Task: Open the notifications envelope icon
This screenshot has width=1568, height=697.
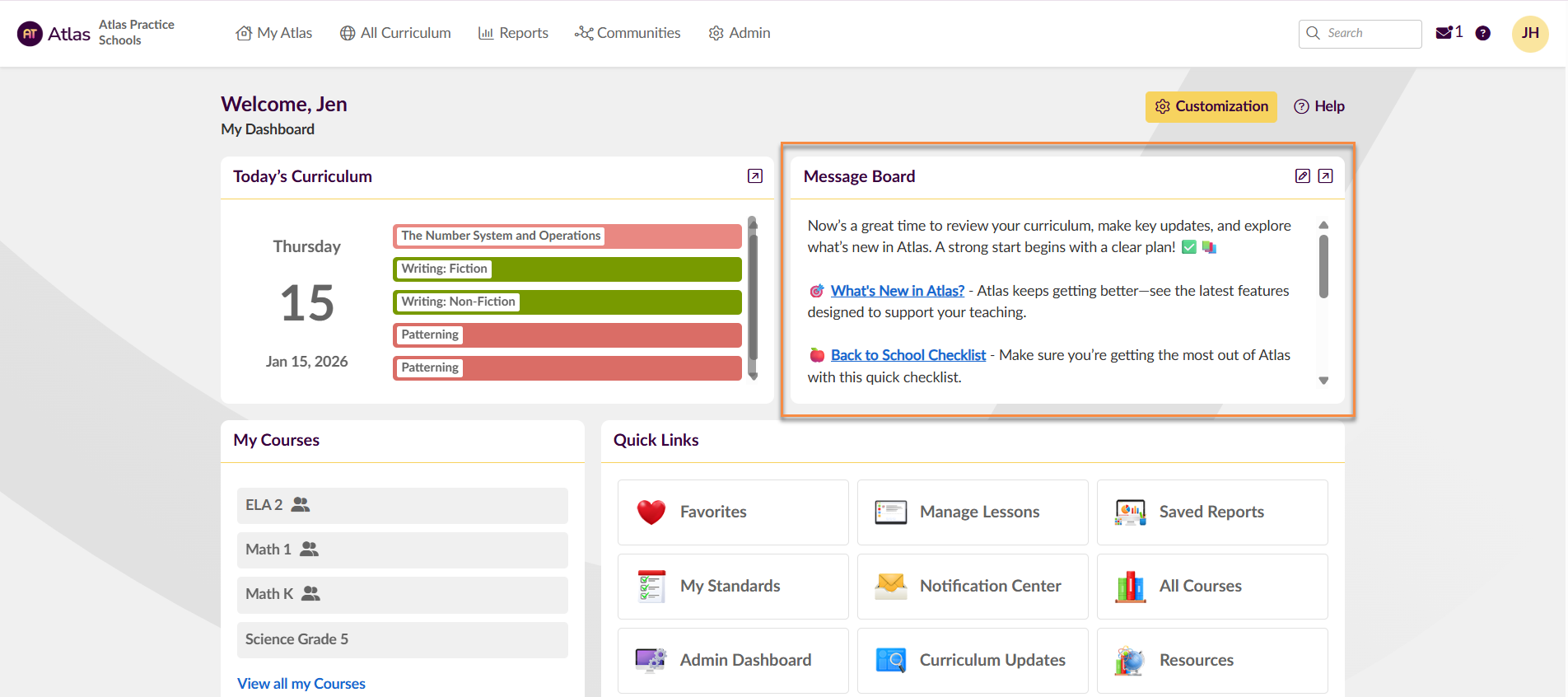Action: 1444,33
